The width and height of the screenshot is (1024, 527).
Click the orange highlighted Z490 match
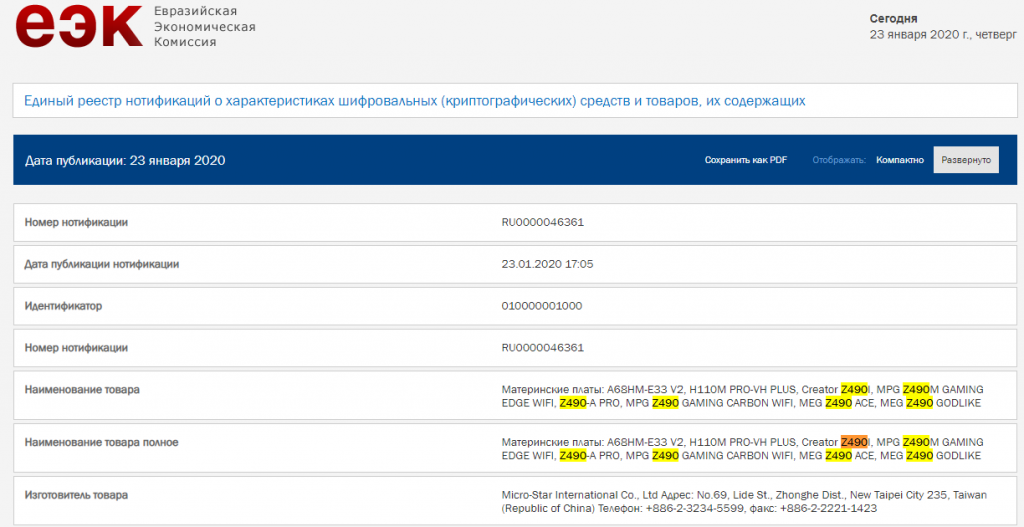[x=854, y=441]
